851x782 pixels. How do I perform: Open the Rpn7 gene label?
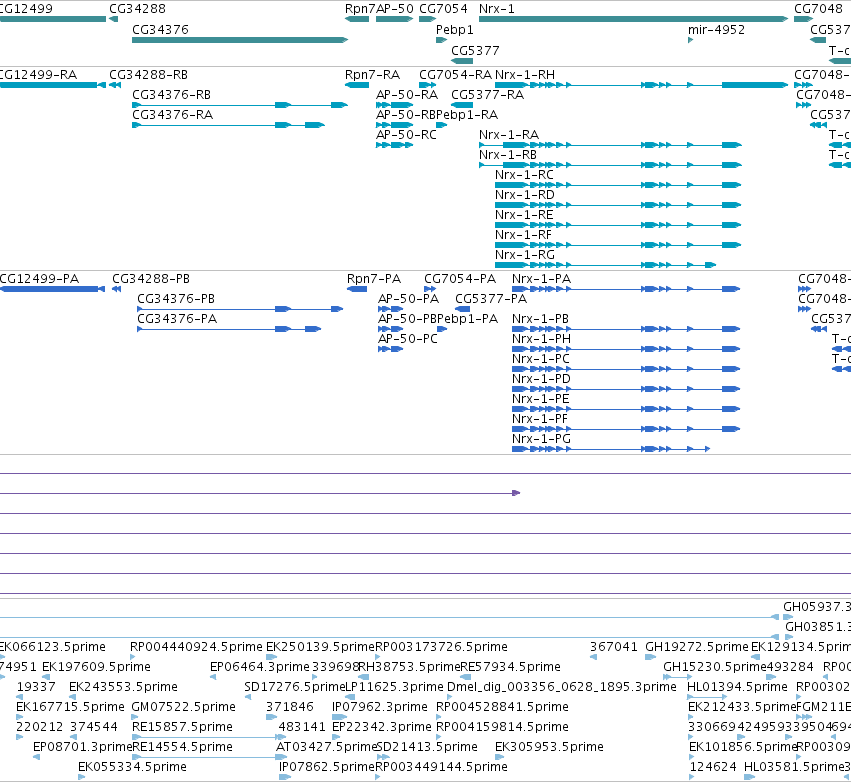click(x=360, y=9)
